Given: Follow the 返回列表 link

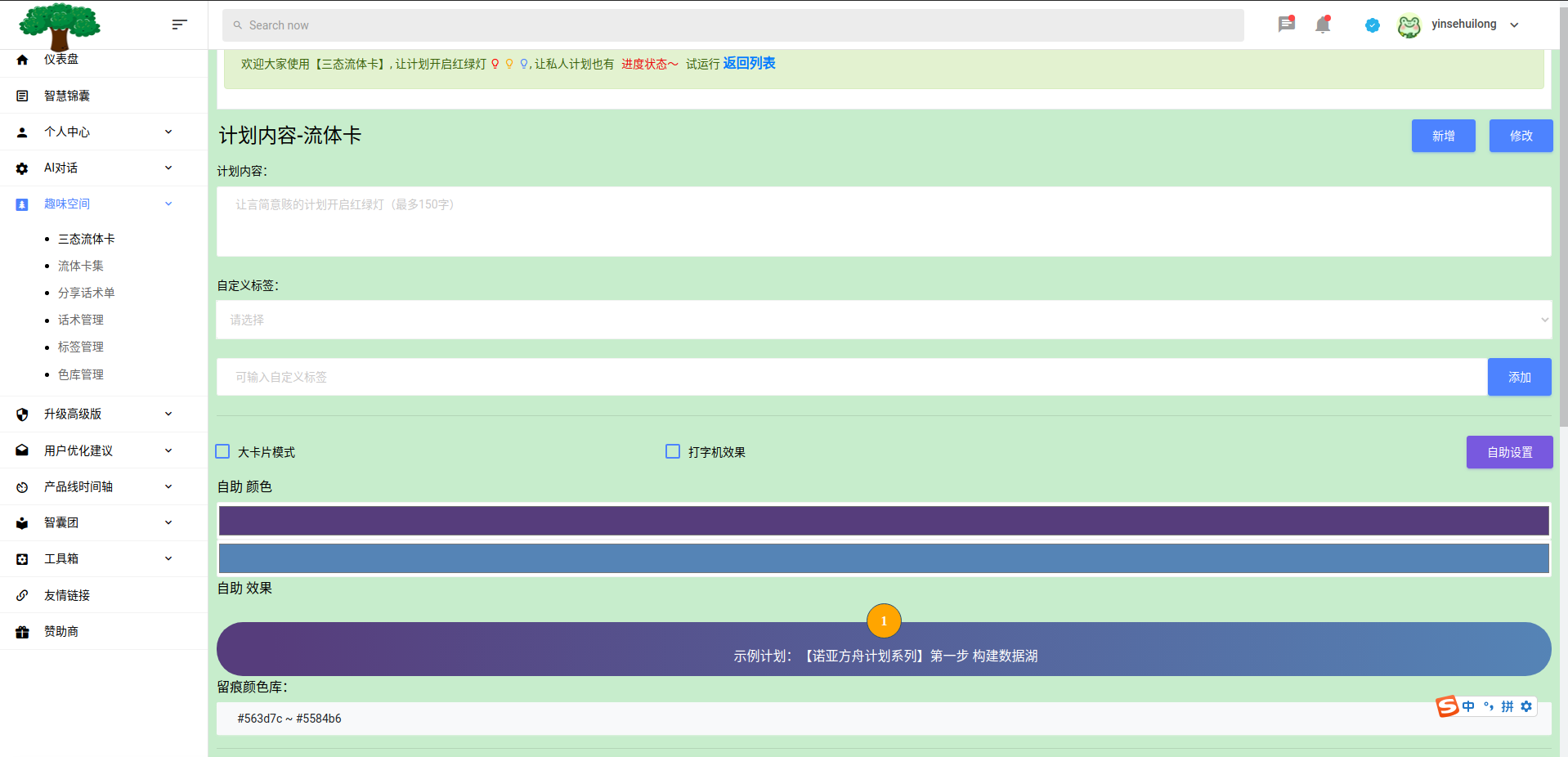Looking at the screenshot, I should pyautogui.click(x=749, y=63).
